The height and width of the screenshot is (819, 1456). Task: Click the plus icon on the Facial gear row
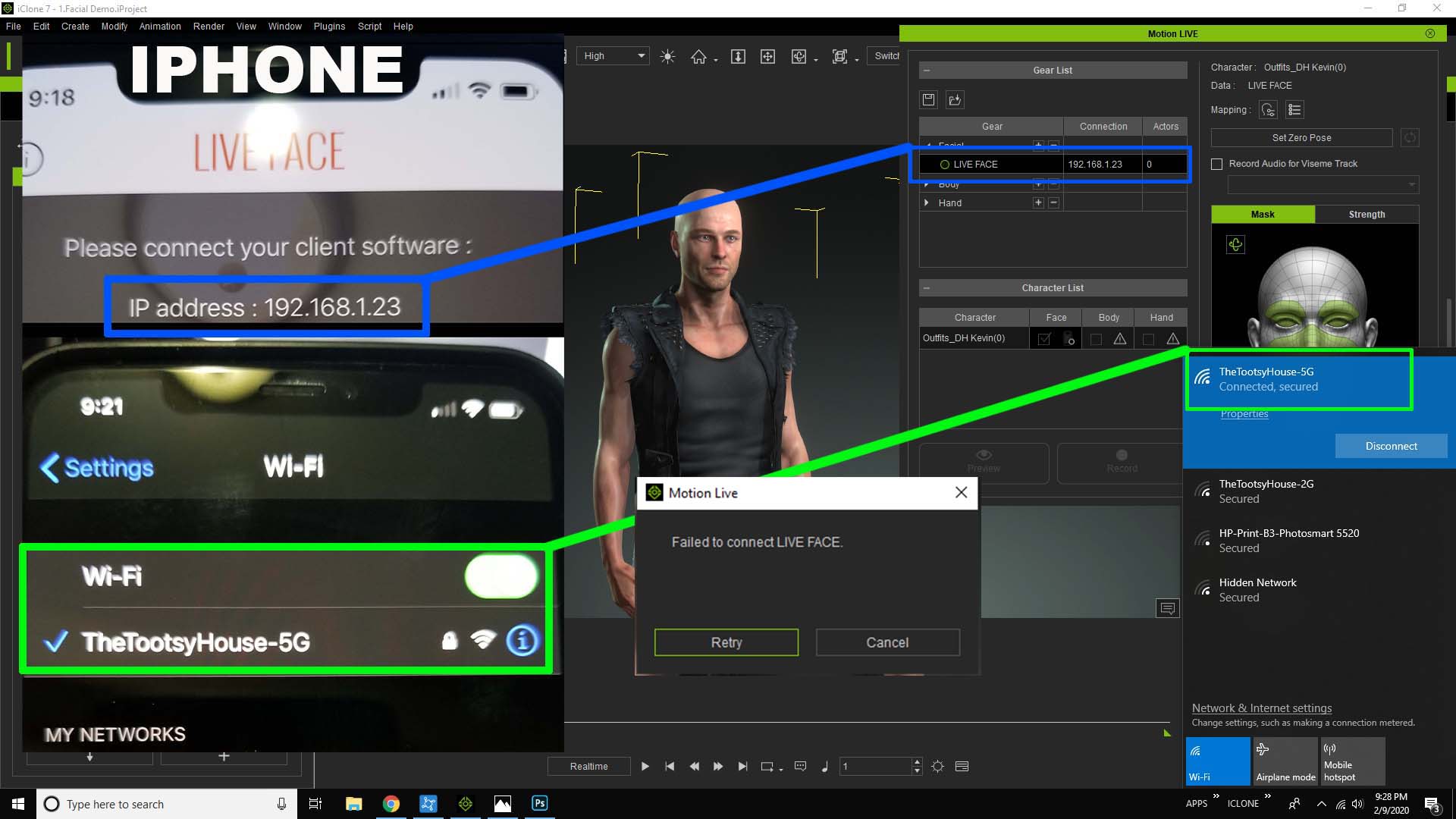point(1038,145)
